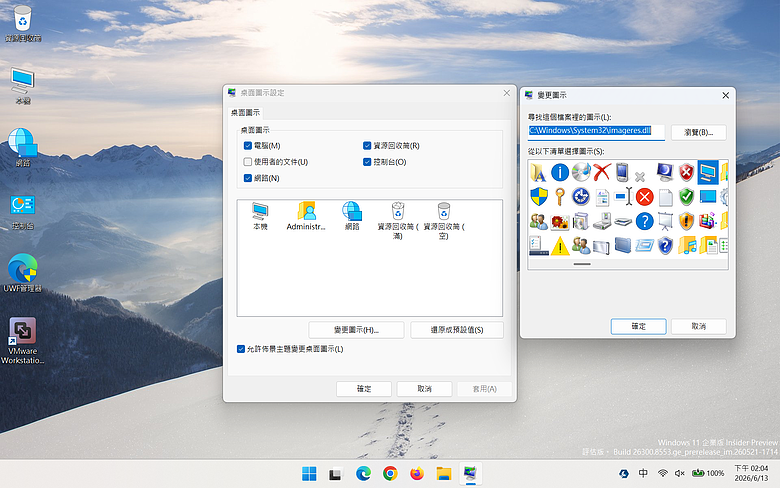780x488 pixels.
Task: Select the projector screen icon
Action: (666, 221)
